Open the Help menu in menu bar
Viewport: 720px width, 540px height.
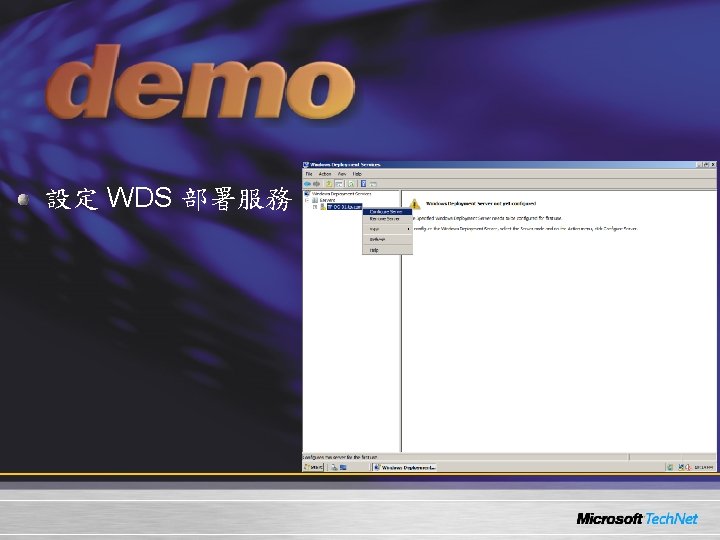pyautogui.click(x=357, y=174)
